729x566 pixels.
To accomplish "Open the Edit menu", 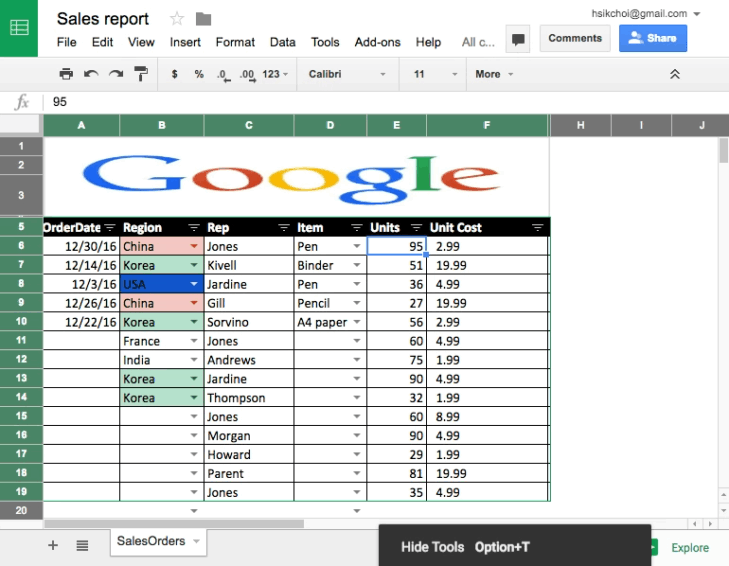I will click(102, 42).
